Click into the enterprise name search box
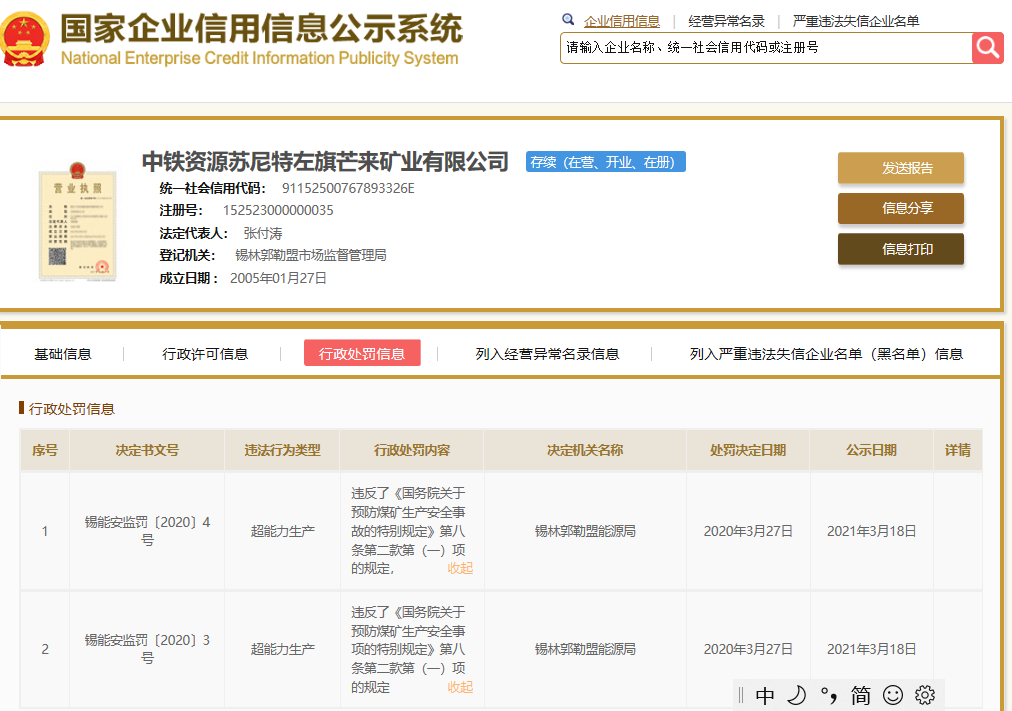 click(766, 48)
